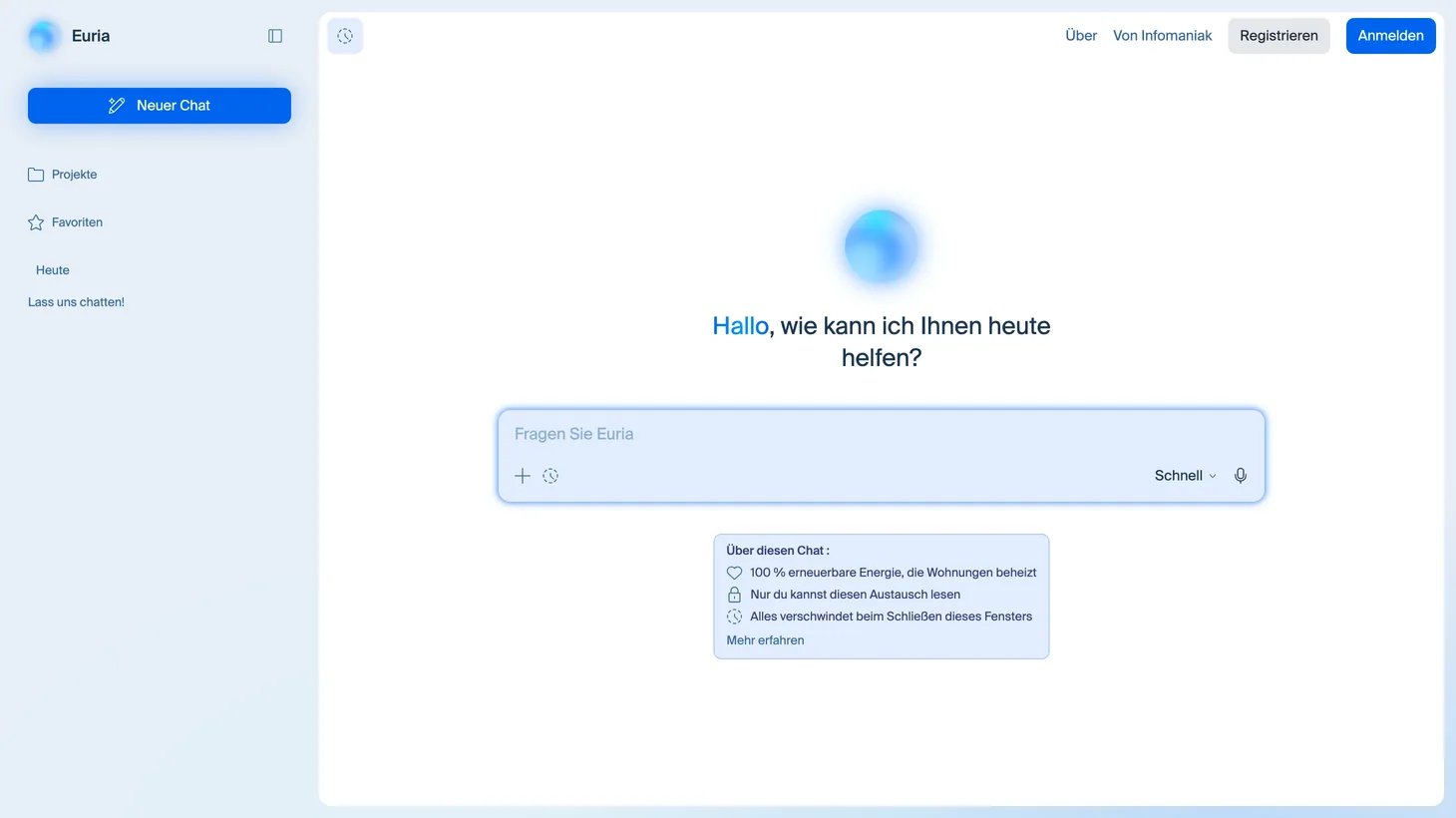Expand the Schnell mode dropdown

[x=1185, y=476]
